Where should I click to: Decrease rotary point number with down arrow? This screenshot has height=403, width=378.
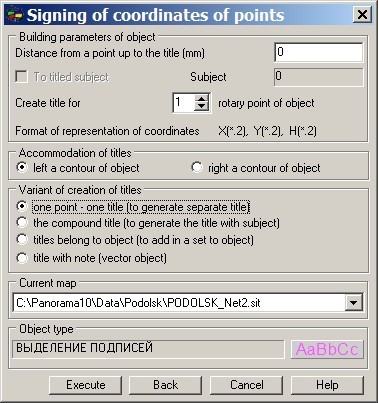201,107
